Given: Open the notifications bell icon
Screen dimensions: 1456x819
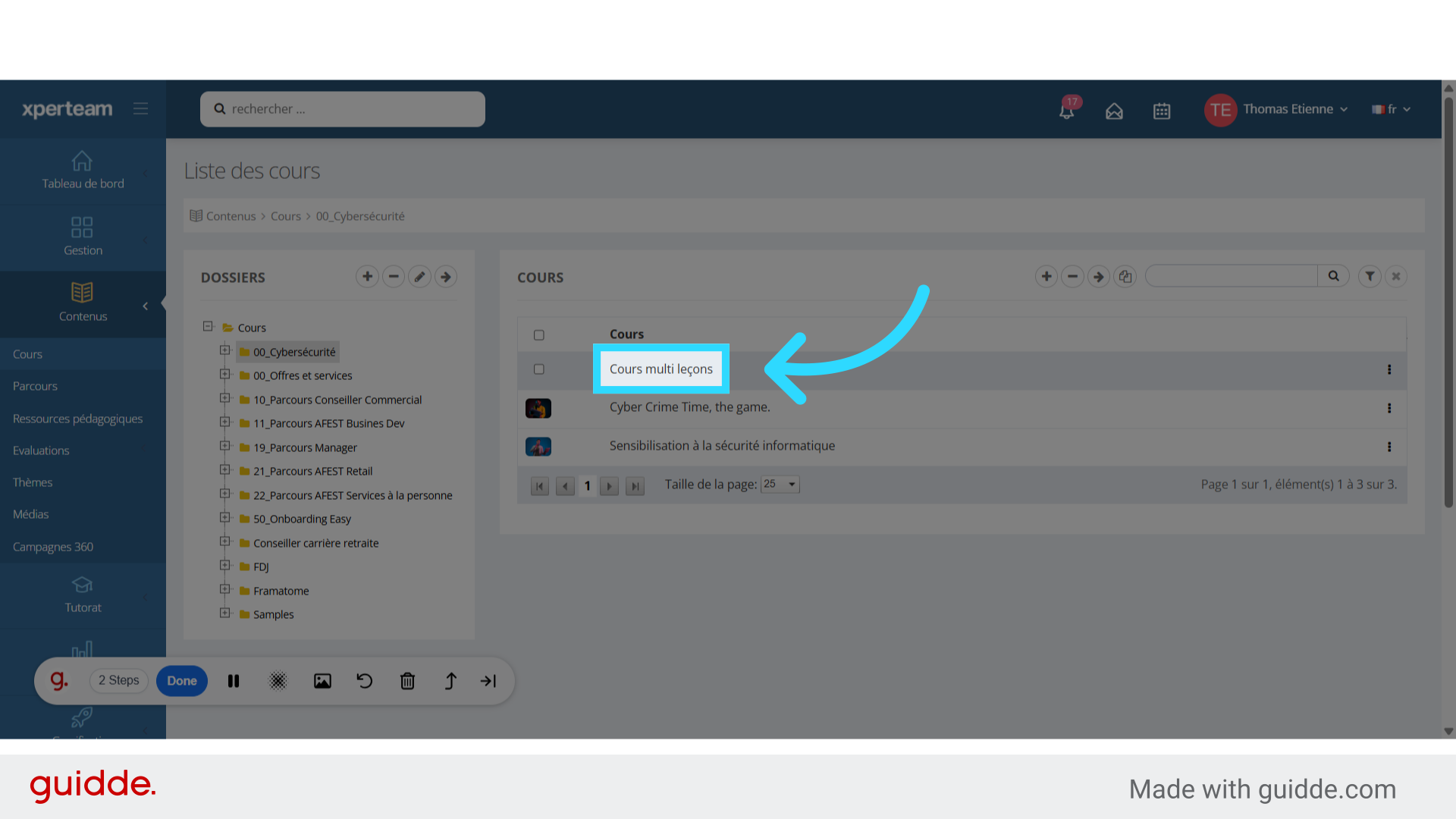Looking at the screenshot, I should pos(1066,111).
